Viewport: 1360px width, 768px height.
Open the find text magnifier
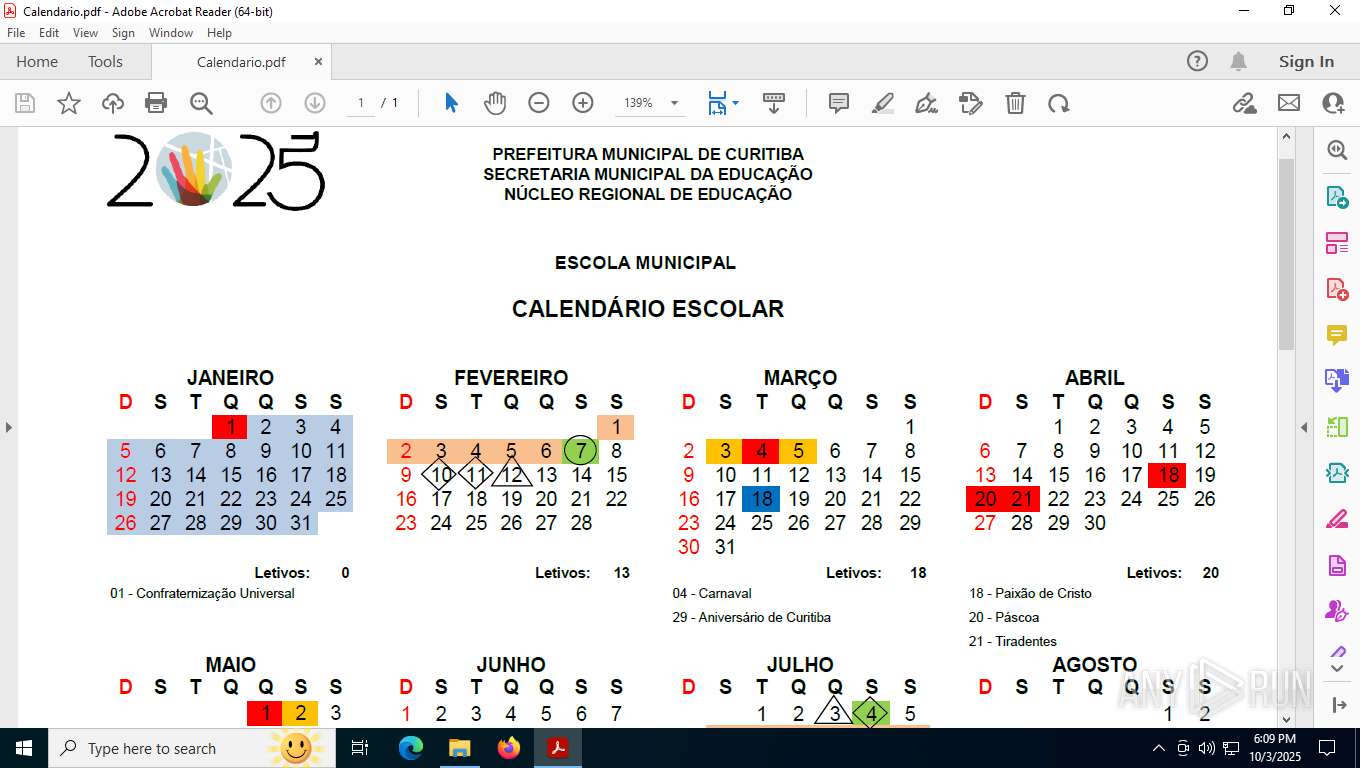tap(201, 103)
